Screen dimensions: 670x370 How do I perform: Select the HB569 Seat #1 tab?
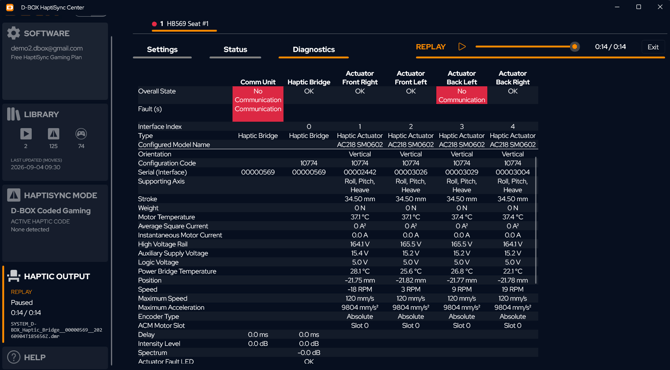click(x=184, y=24)
